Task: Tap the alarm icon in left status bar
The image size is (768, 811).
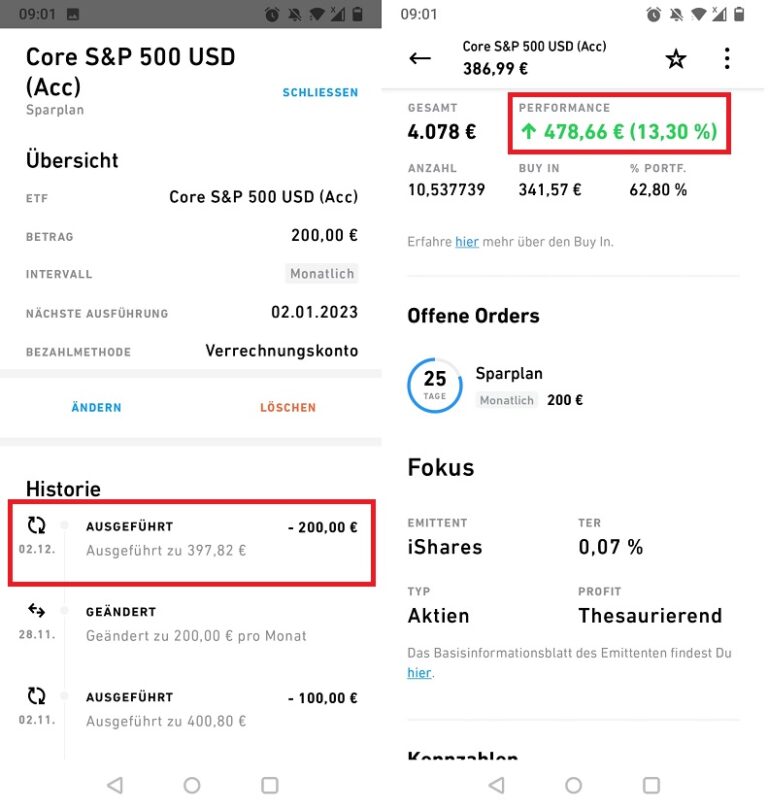Action: [x=272, y=14]
